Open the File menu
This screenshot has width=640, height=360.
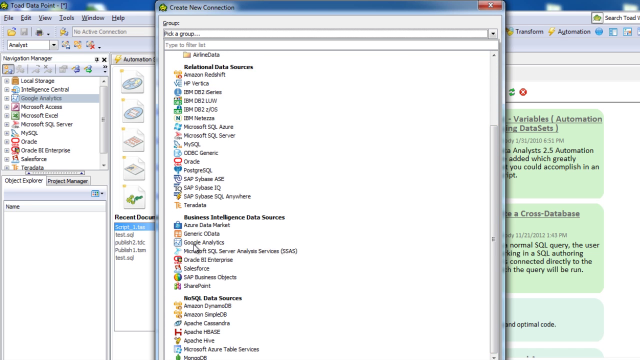(9, 18)
